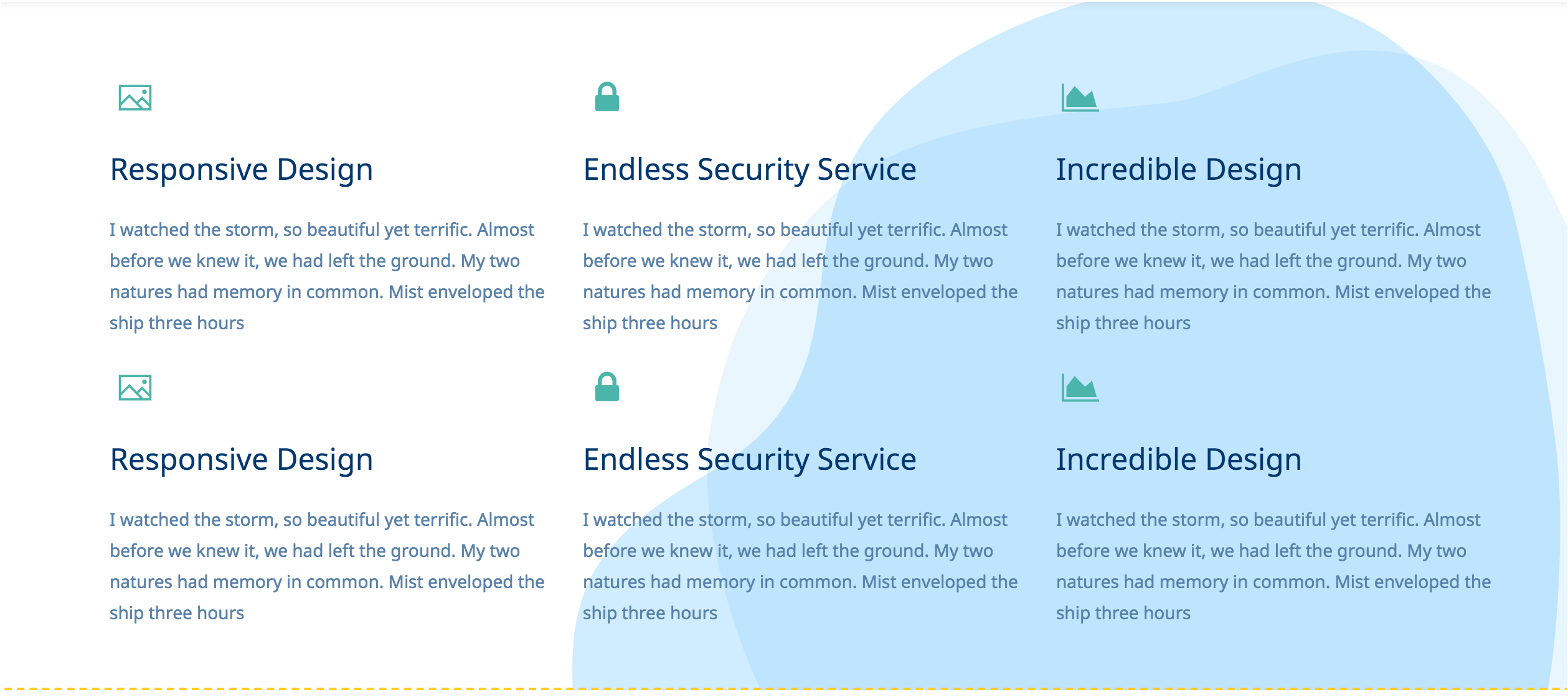Click paragraph text under bottom Responsive Design

coord(327,566)
